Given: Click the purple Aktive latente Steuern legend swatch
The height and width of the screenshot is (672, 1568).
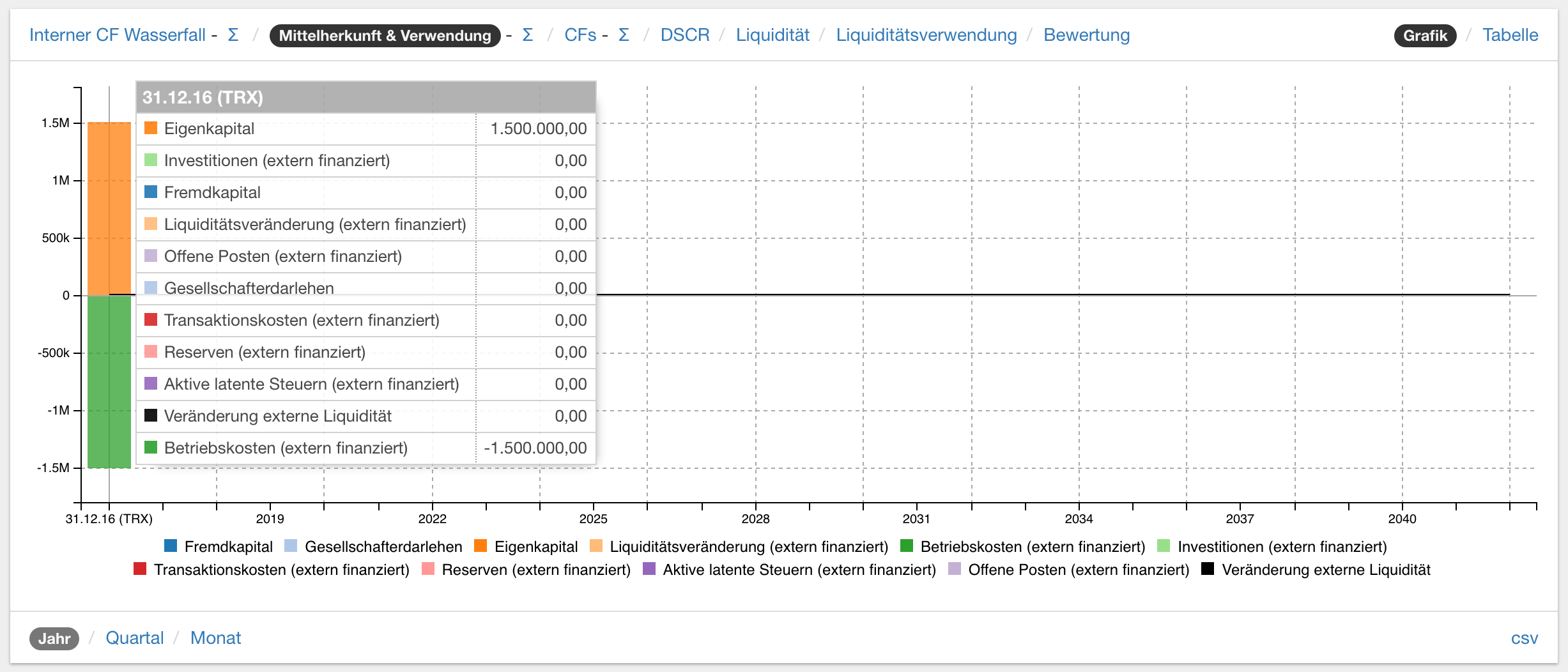Looking at the screenshot, I should pyautogui.click(x=649, y=569).
